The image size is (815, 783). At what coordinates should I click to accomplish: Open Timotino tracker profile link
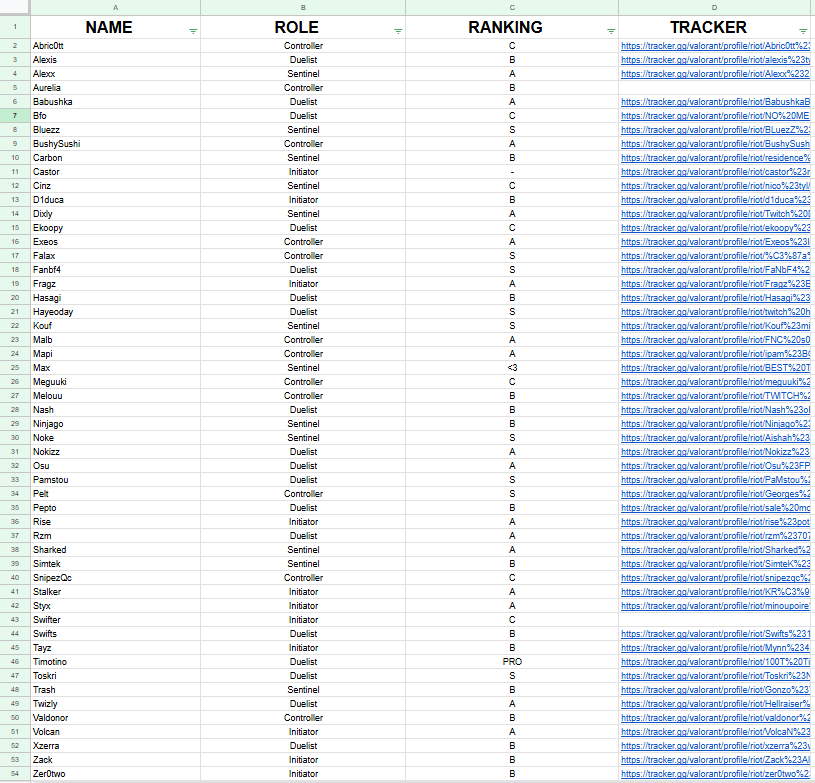(715, 662)
